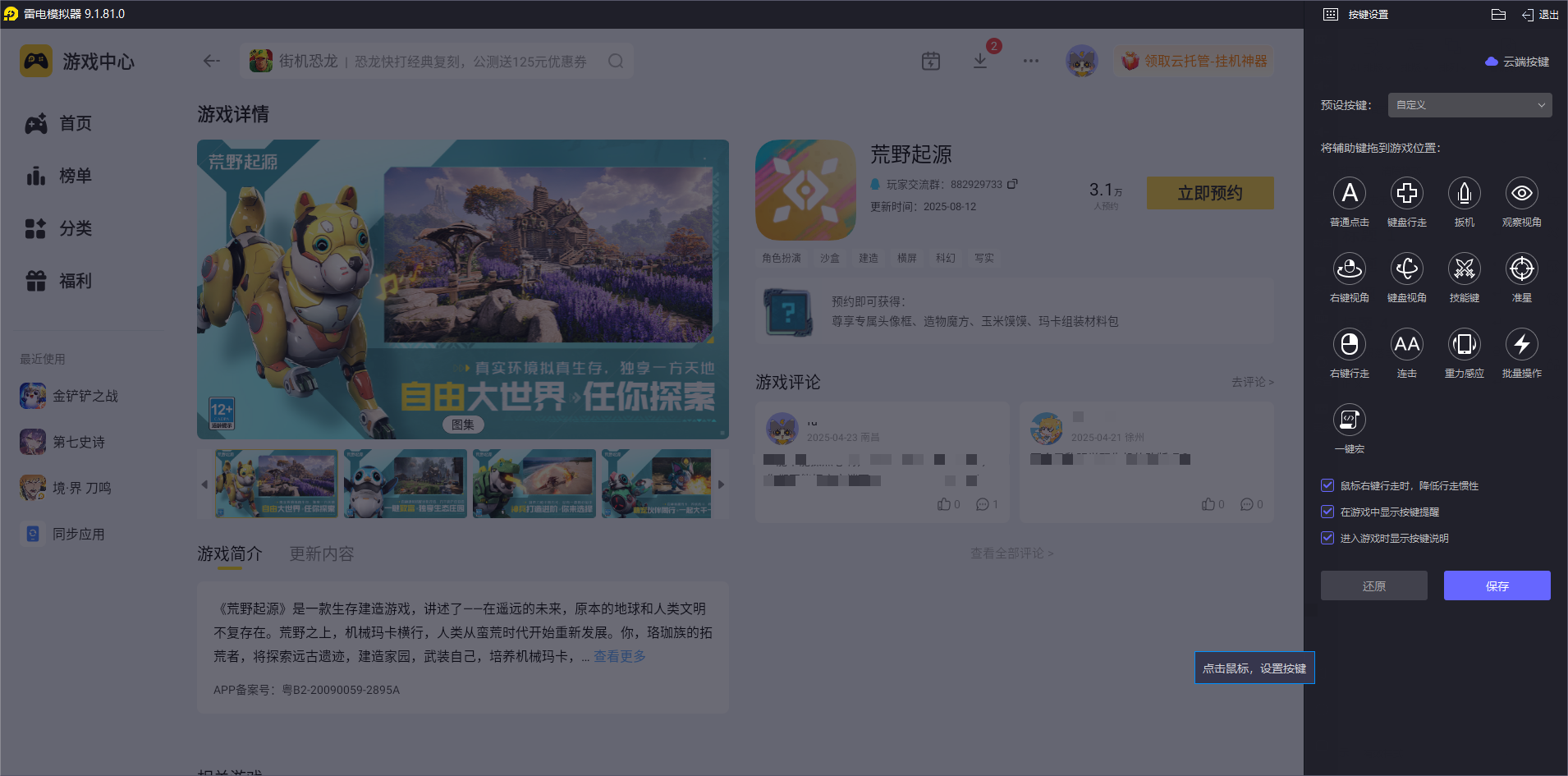1568x776 pixels.
Task: Expand 查看更多 in the game description
Action: pyautogui.click(x=619, y=656)
